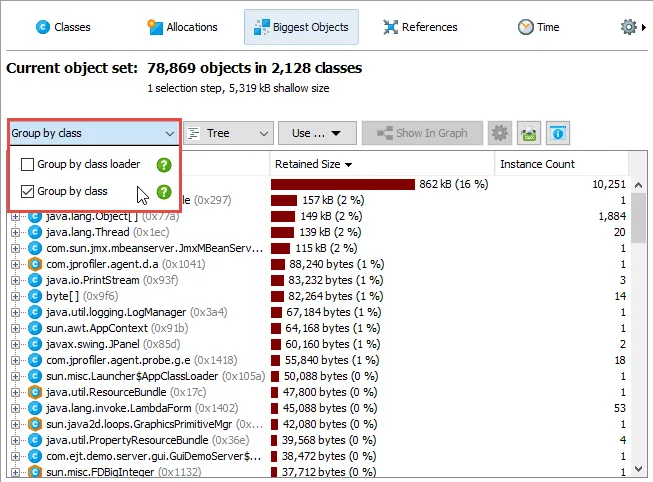
Task: Switch to the Time tab
Action: pos(538,27)
